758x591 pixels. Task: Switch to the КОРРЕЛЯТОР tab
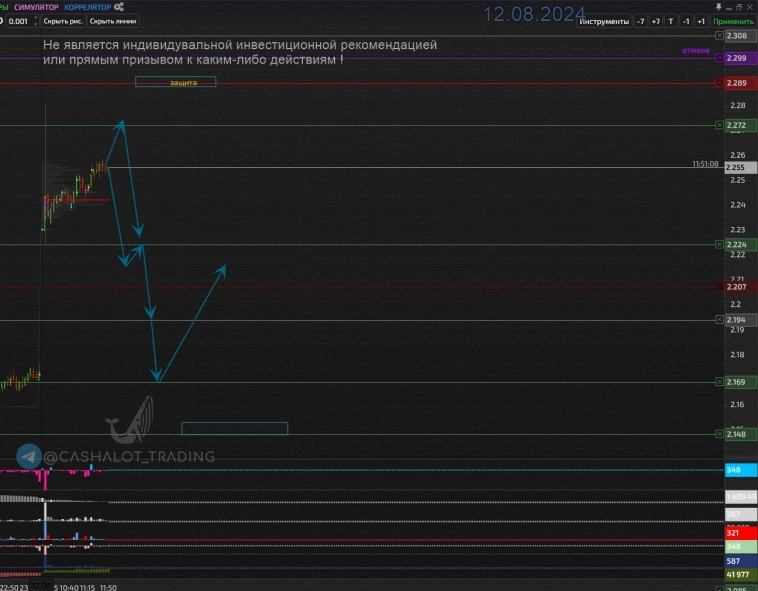click(x=87, y=7)
